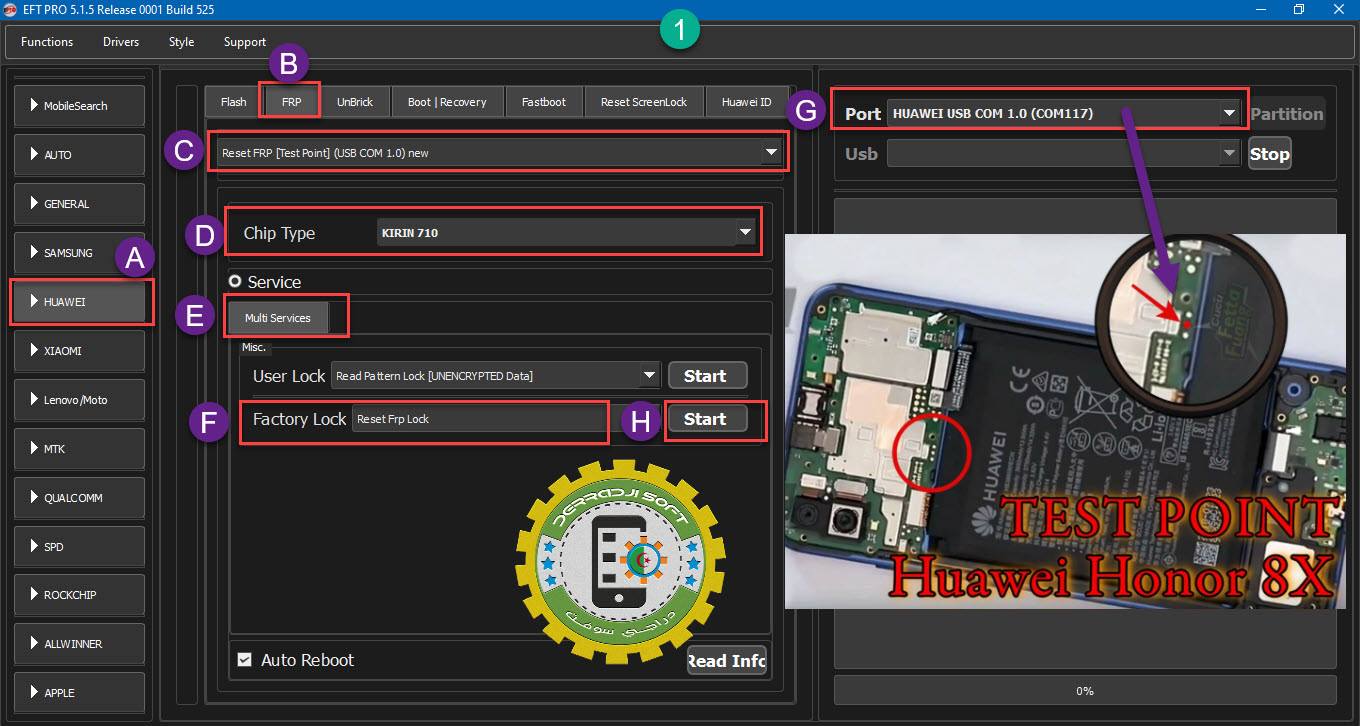Expand the Lenovo/Moto sidebar section
The height and width of the screenshot is (726, 1360).
80,400
